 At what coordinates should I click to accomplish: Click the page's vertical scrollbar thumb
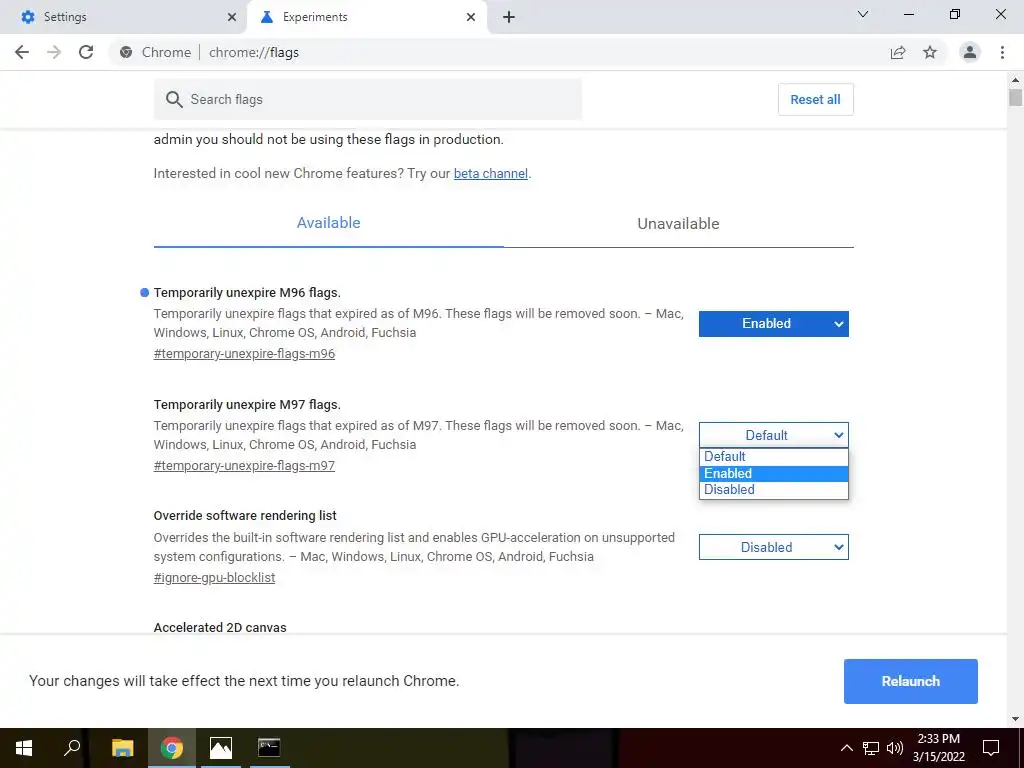coord(1015,98)
